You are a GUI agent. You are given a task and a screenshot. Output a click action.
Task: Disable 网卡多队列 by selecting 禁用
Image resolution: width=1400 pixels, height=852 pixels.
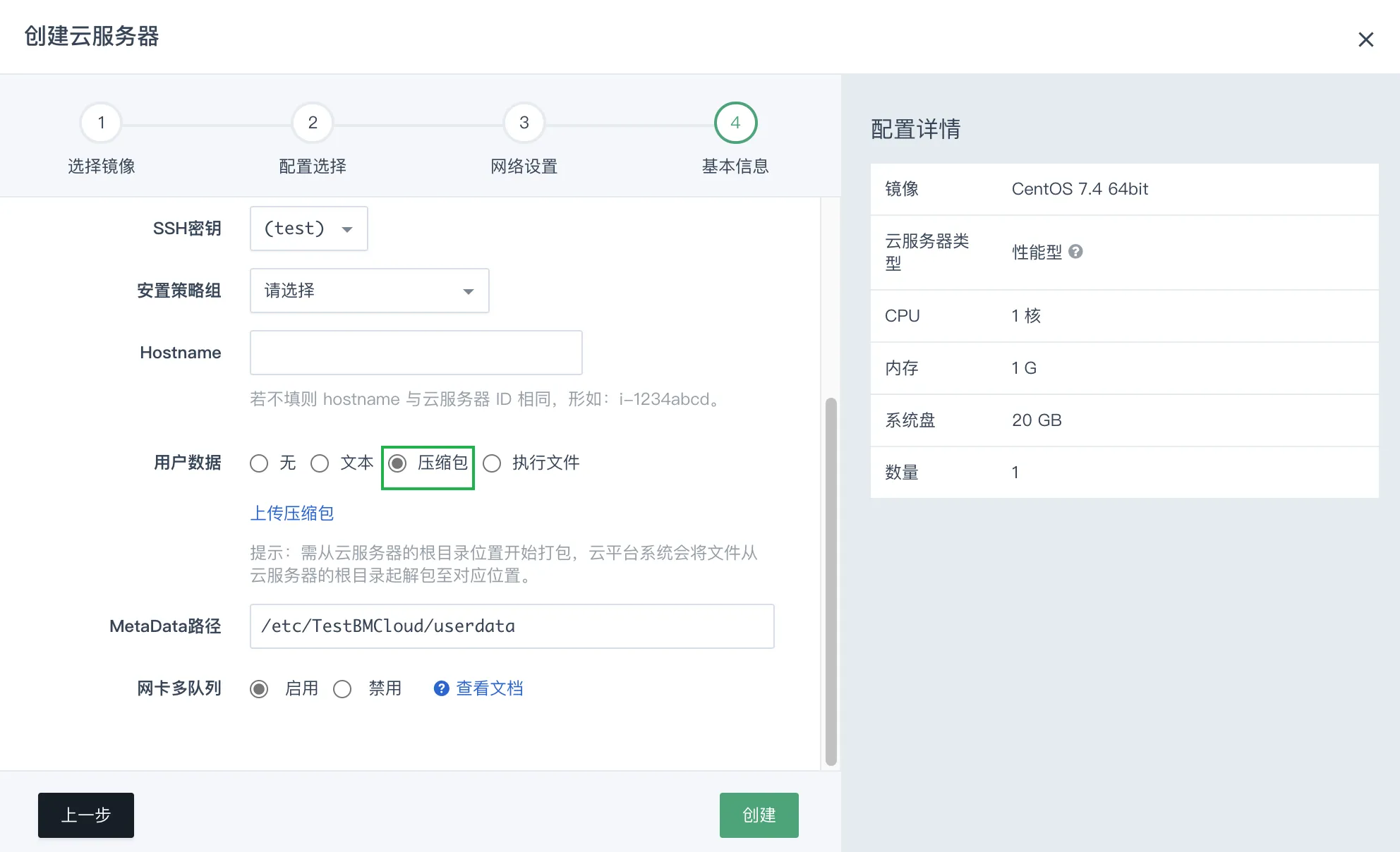point(343,688)
